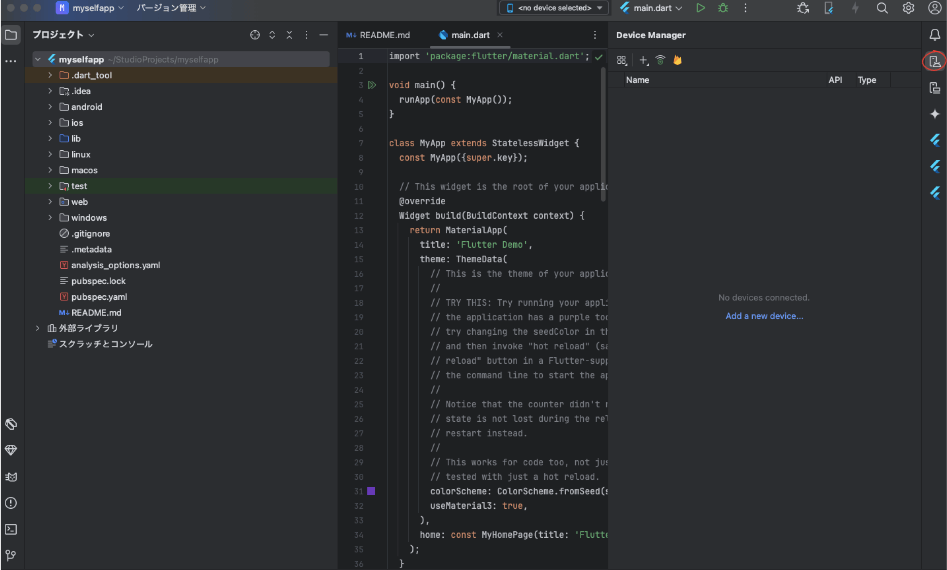This screenshot has width=947, height=570.
Task: Click the Select Opened File target icon
Action: tap(255, 35)
